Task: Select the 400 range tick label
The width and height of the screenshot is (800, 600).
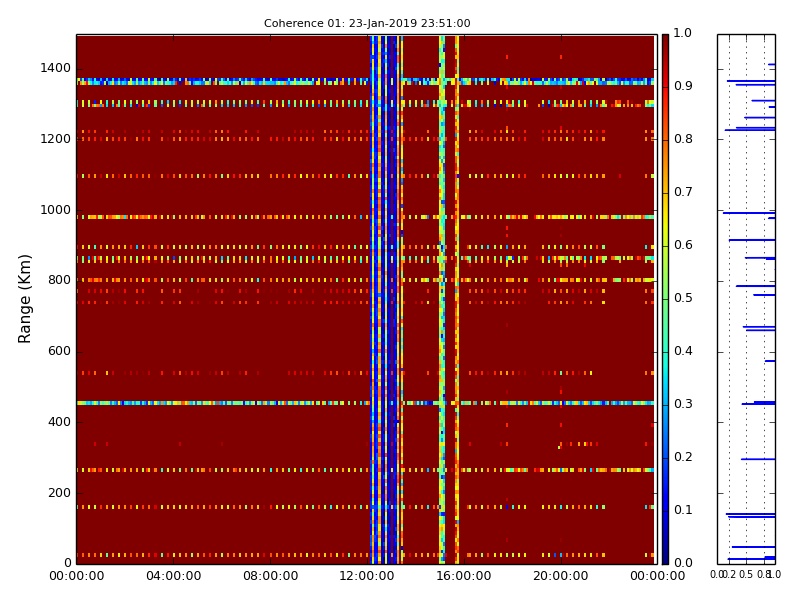Action: point(60,422)
